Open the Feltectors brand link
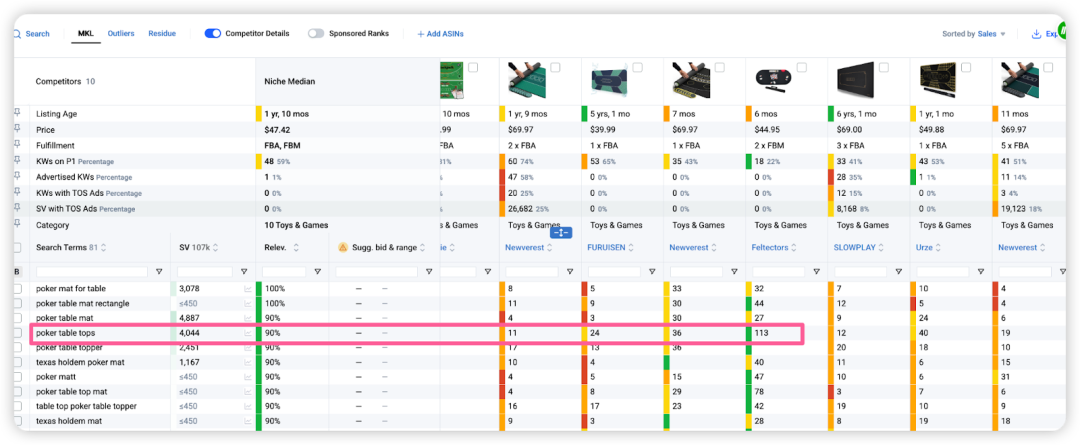The height and width of the screenshot is (445, 1080). (771, 247)
